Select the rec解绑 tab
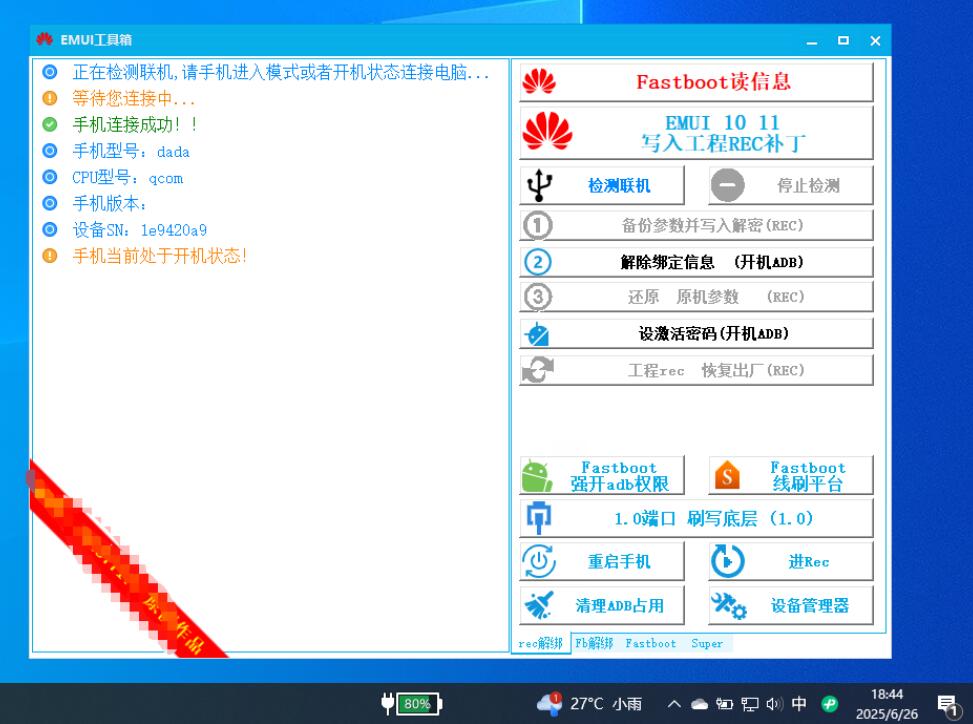The width and height of the screenshot is (973, 724). click(541, 644)
